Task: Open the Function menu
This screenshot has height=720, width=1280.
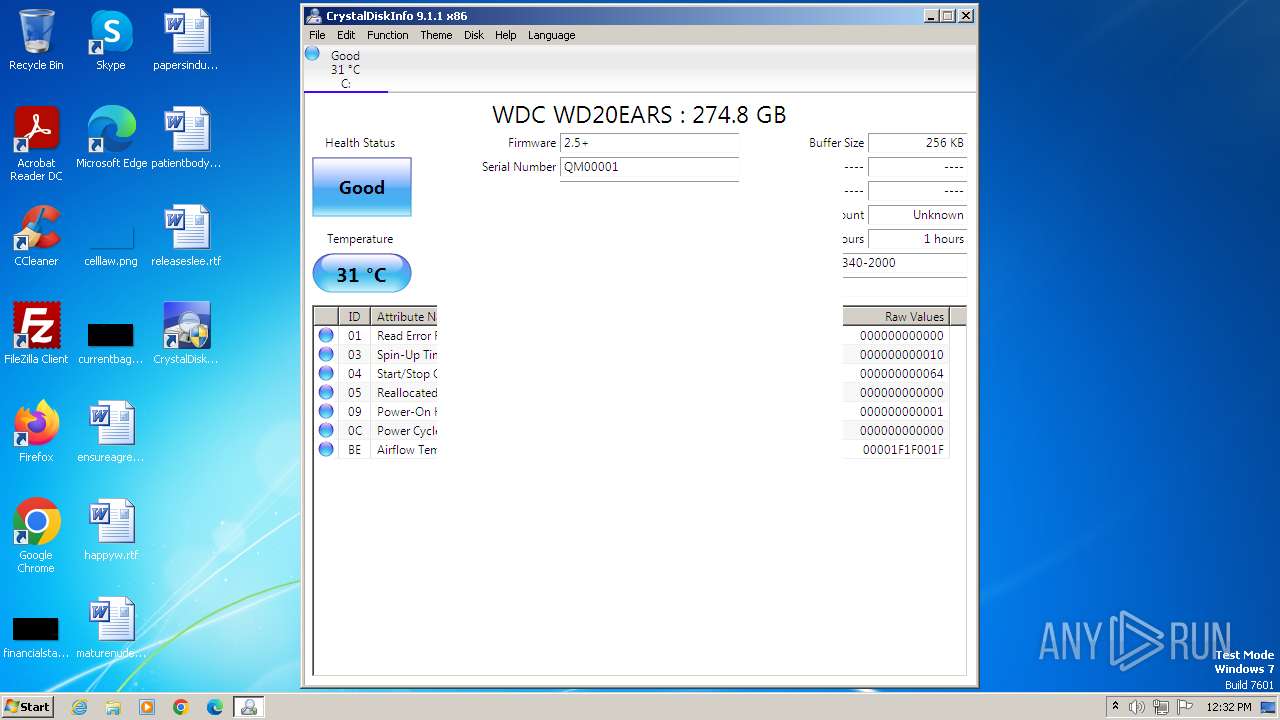Action: tap(387, 35)
